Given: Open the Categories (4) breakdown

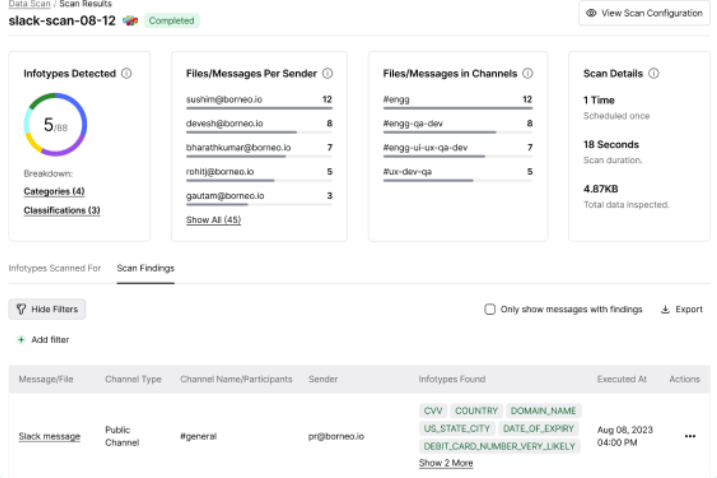Looking at the screenshot, I should (54, 191).
